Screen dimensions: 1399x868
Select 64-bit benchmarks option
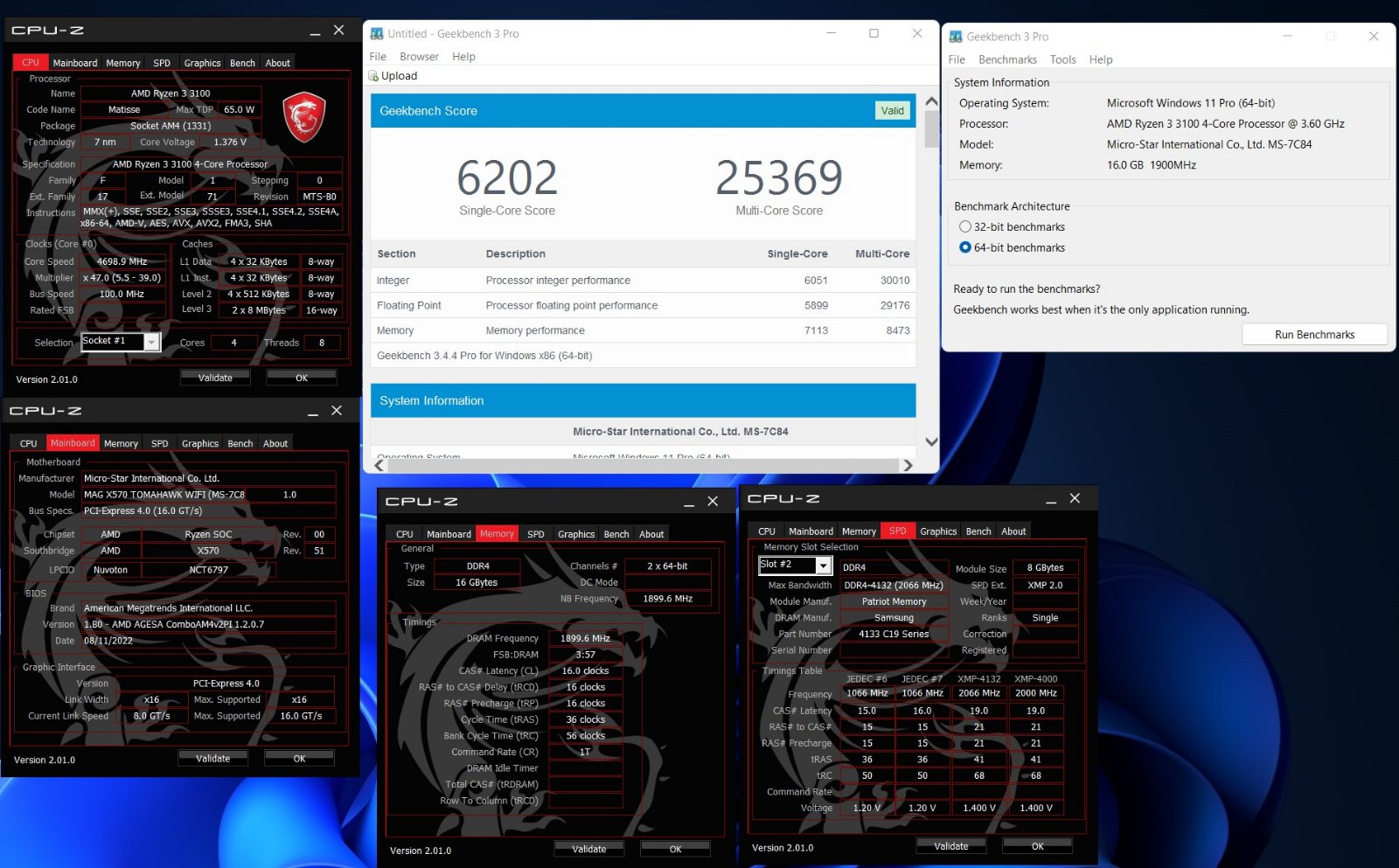pos(964,247)
